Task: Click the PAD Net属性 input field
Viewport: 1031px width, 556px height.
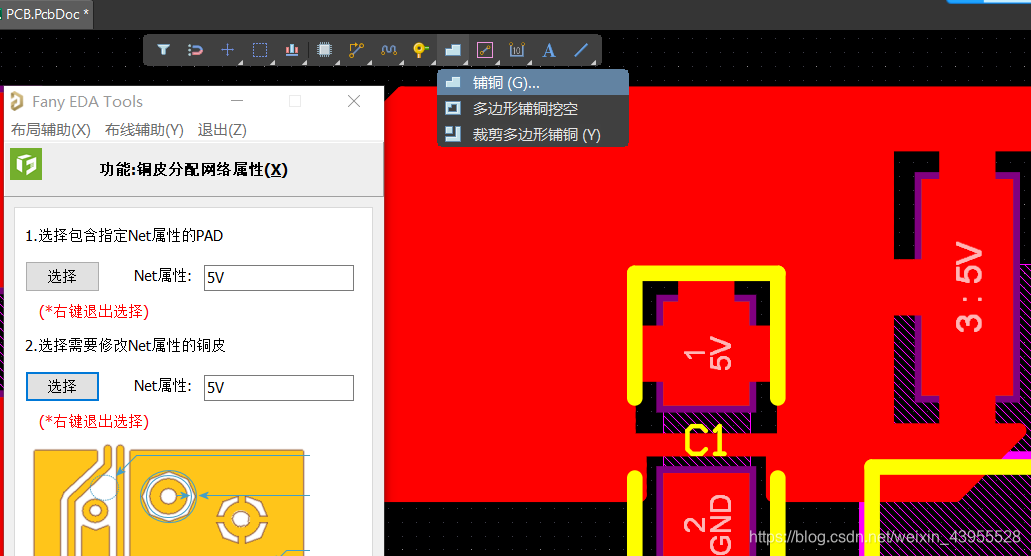Action: (x=278, y=278)
